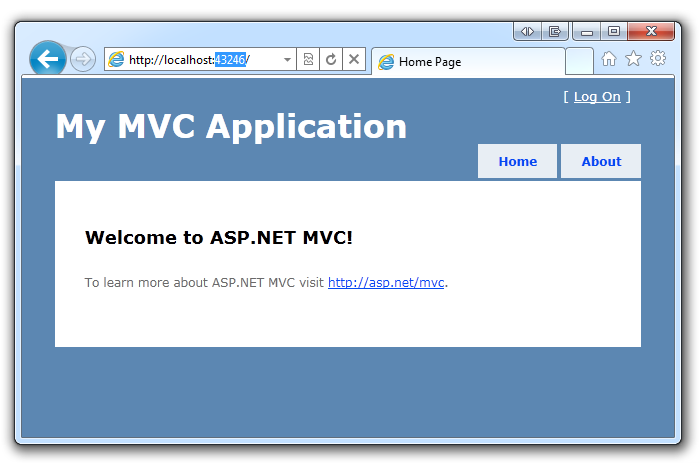700x463 pixels.
Task: Open a new blank tab
Action: pyautogui.click(x=579, y=61)
